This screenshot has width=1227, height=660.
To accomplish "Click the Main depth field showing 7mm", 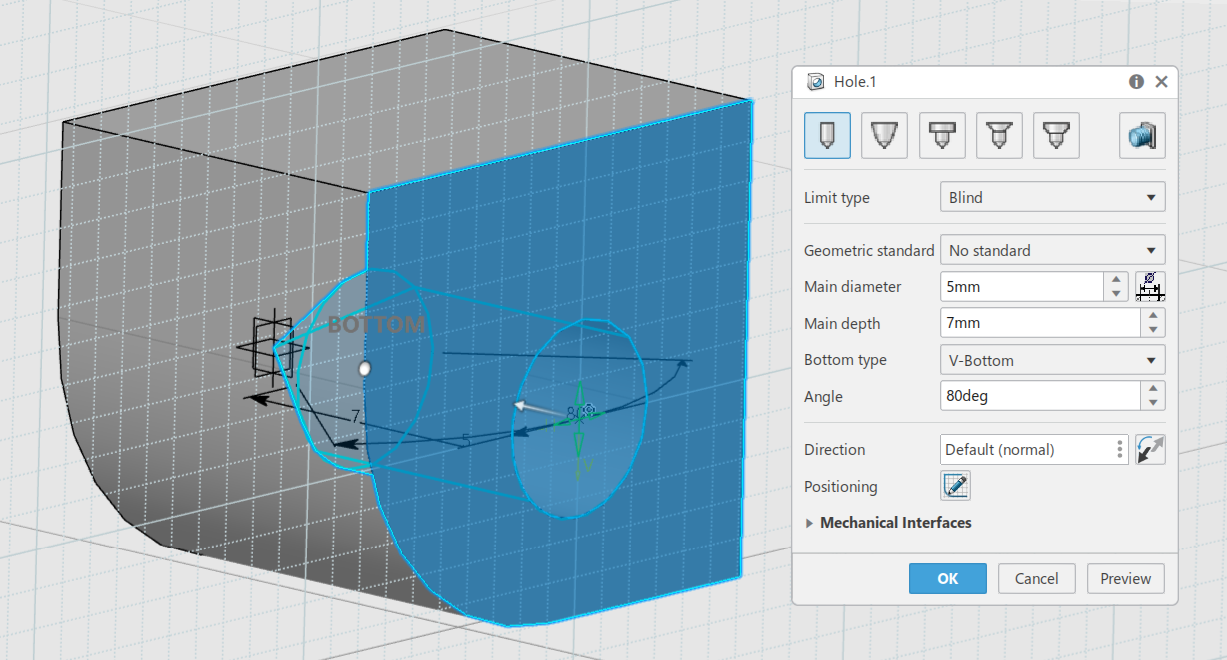I will pos(1041,323).
